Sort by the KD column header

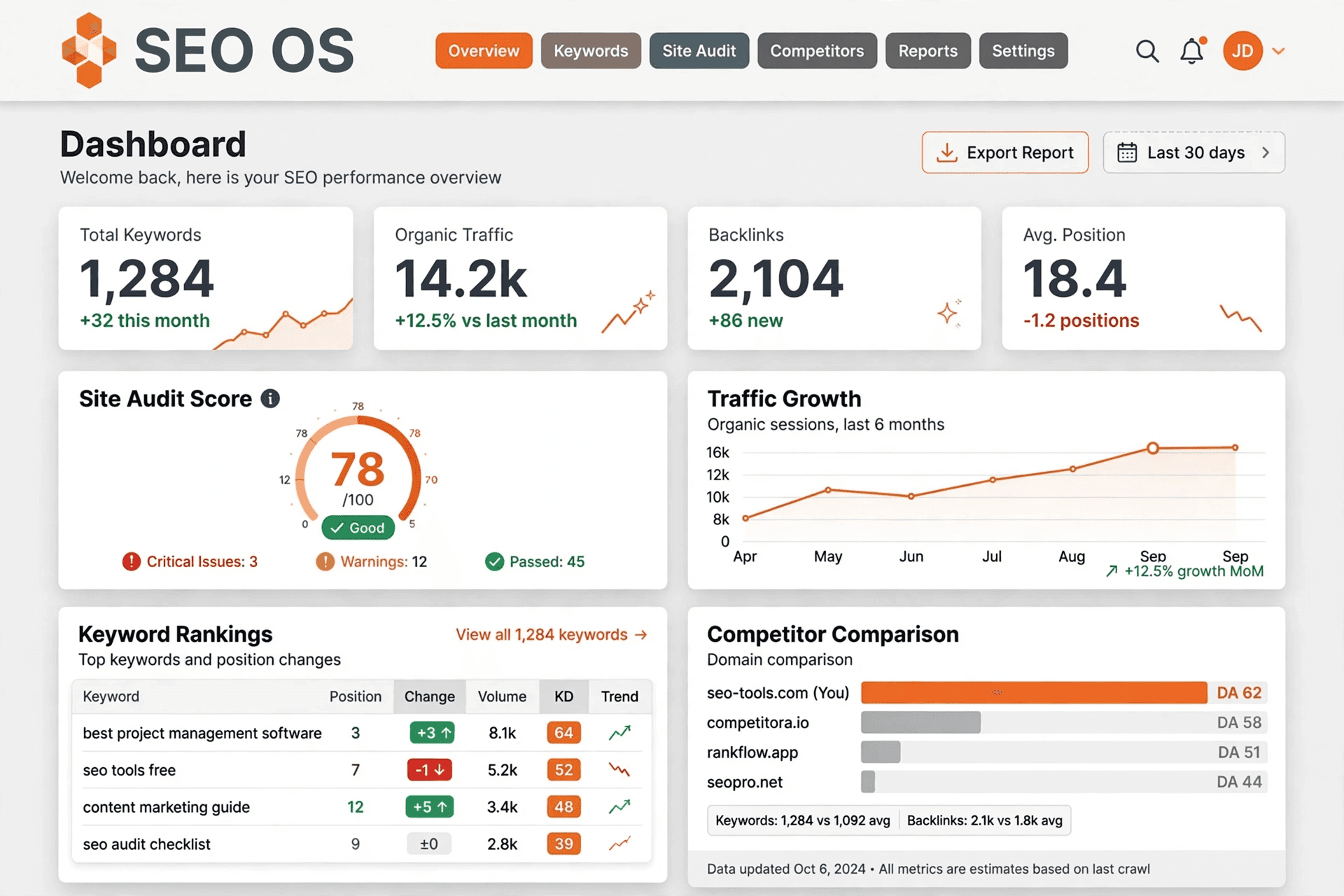[564, 696]
